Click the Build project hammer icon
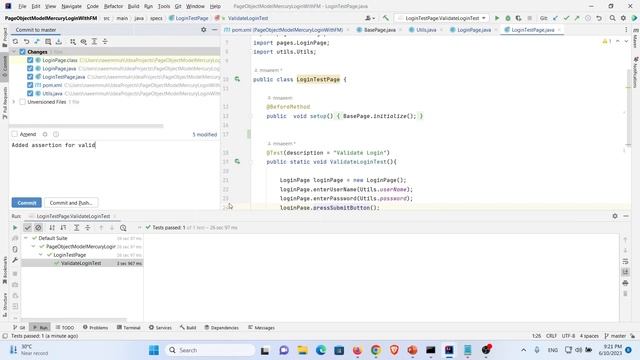 (386, 18)
